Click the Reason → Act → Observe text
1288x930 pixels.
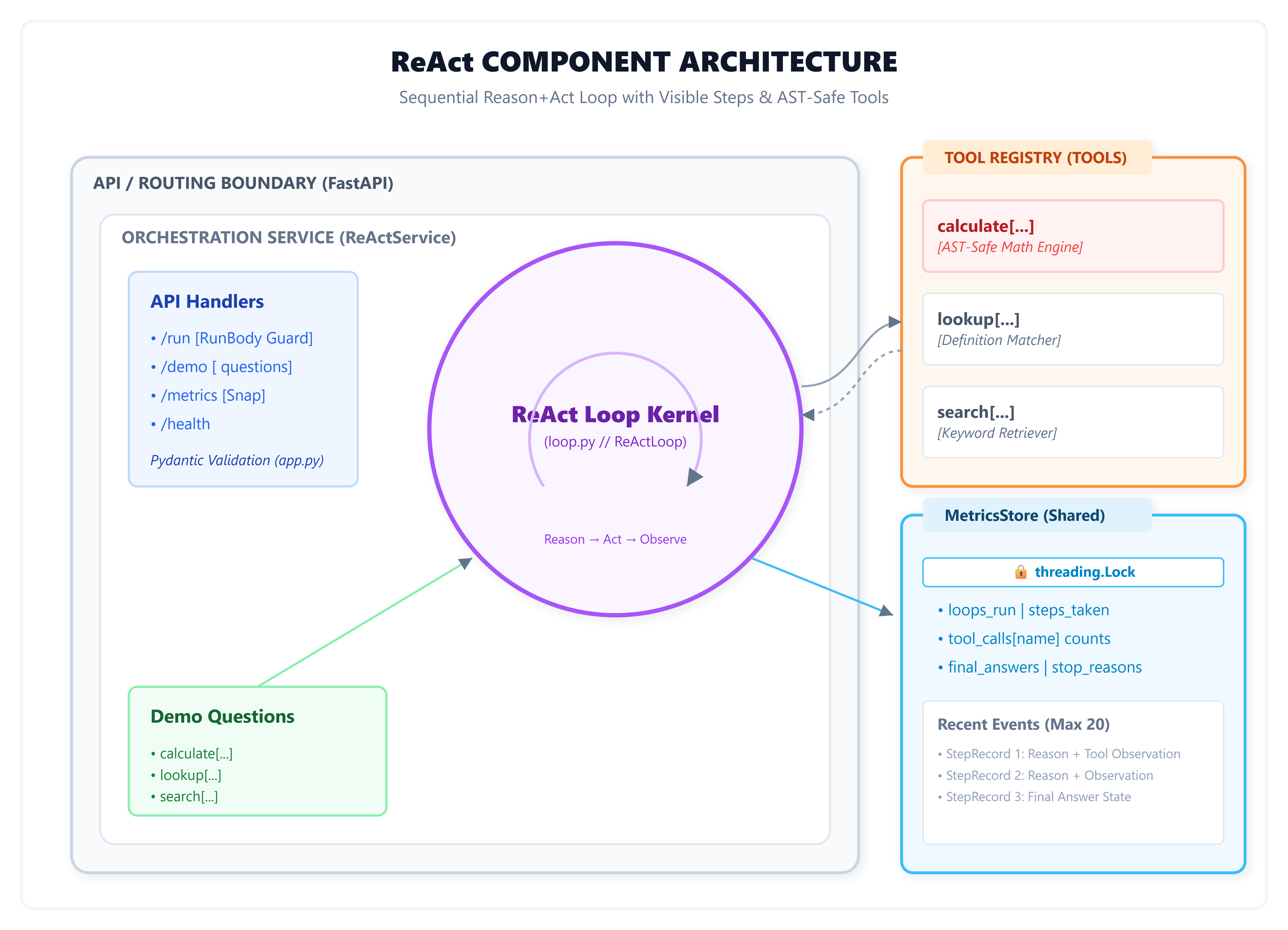[615, 539]
